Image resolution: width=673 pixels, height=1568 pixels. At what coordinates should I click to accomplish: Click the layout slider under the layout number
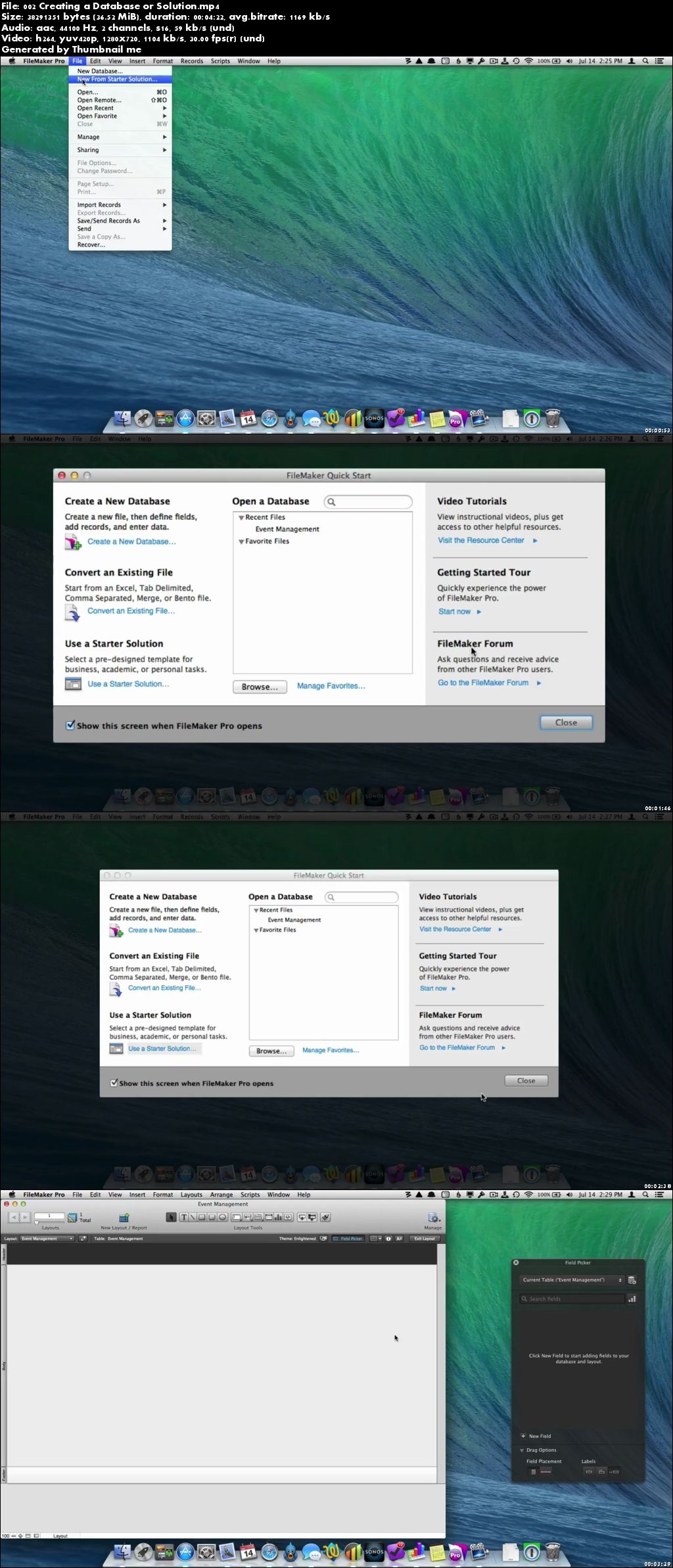coord(49,1222)
